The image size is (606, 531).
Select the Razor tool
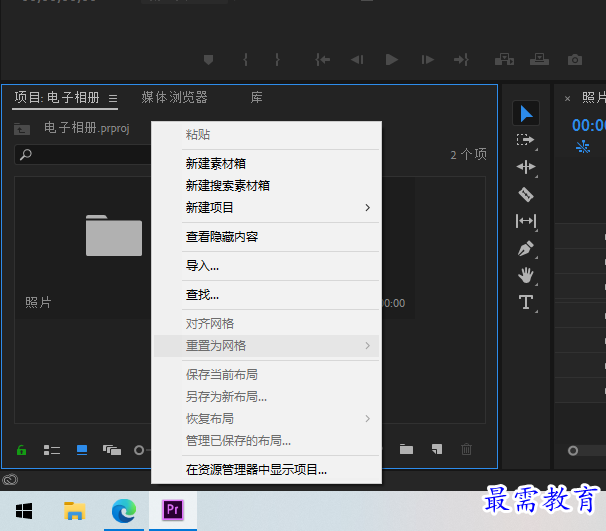tap(526, 194)
